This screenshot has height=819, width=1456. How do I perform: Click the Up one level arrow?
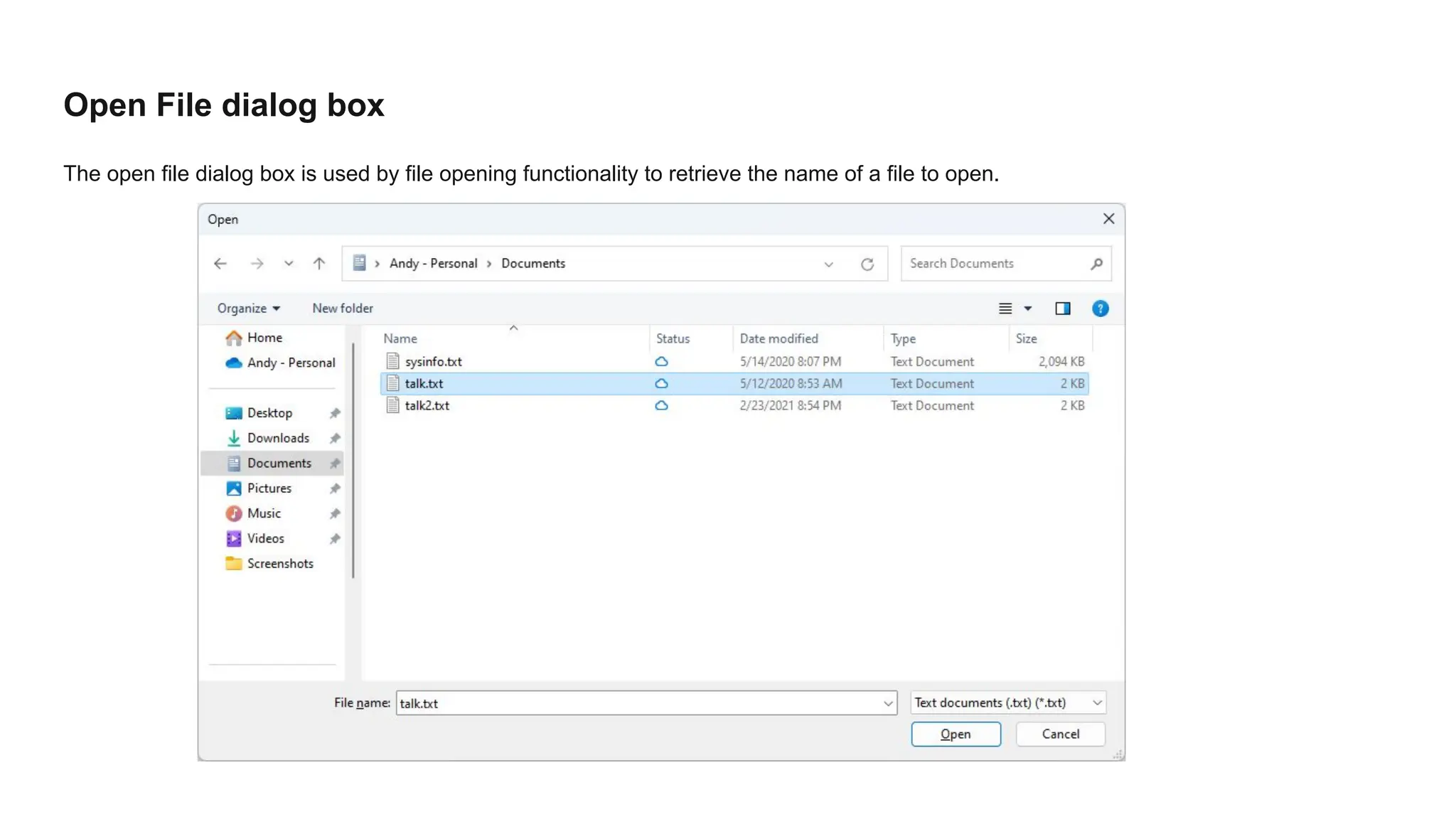click(x=319, y=264)
